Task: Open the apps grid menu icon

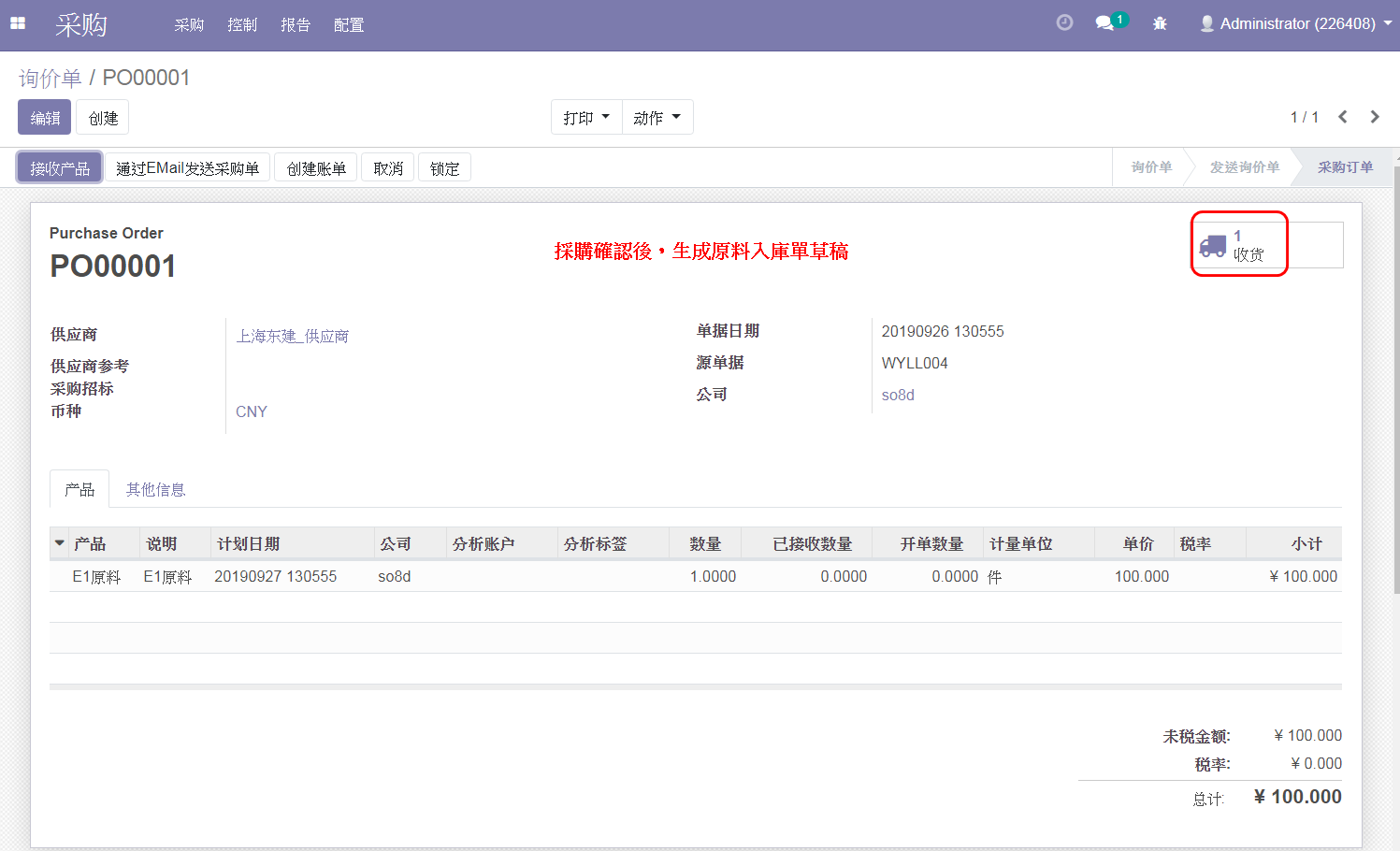Action: pos(18,24)
